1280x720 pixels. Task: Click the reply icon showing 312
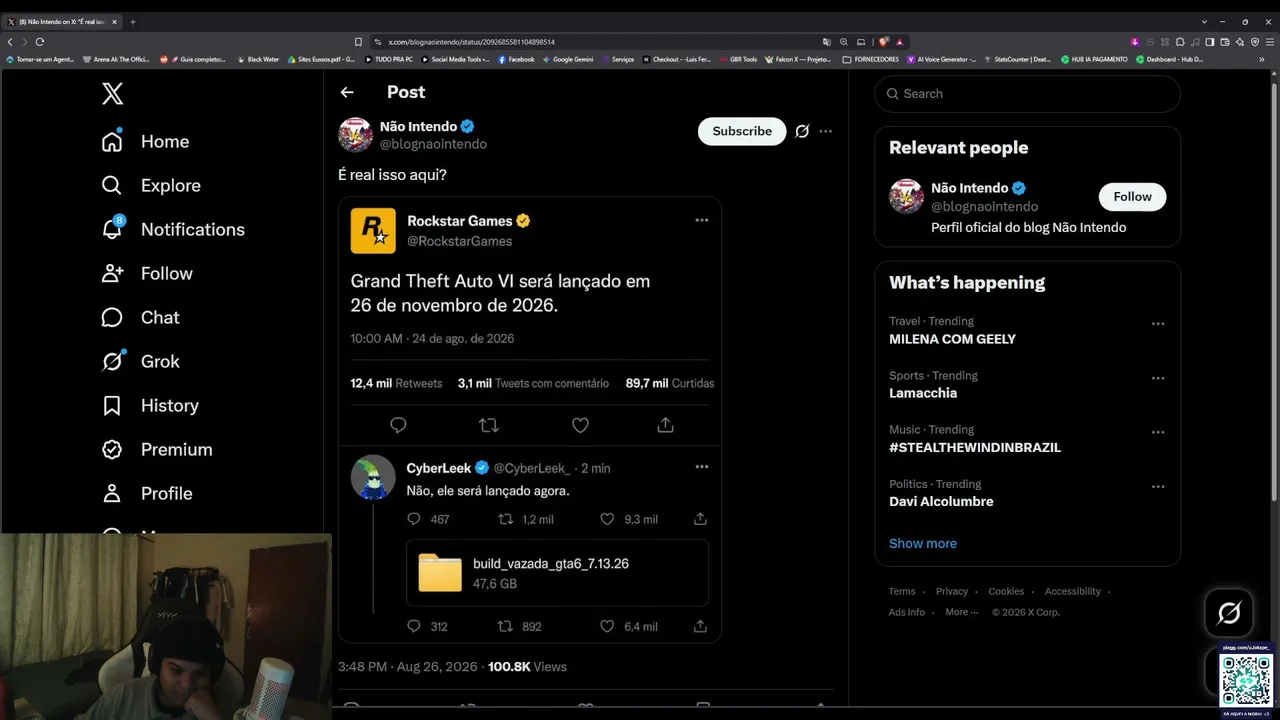[x=414, y=626]
